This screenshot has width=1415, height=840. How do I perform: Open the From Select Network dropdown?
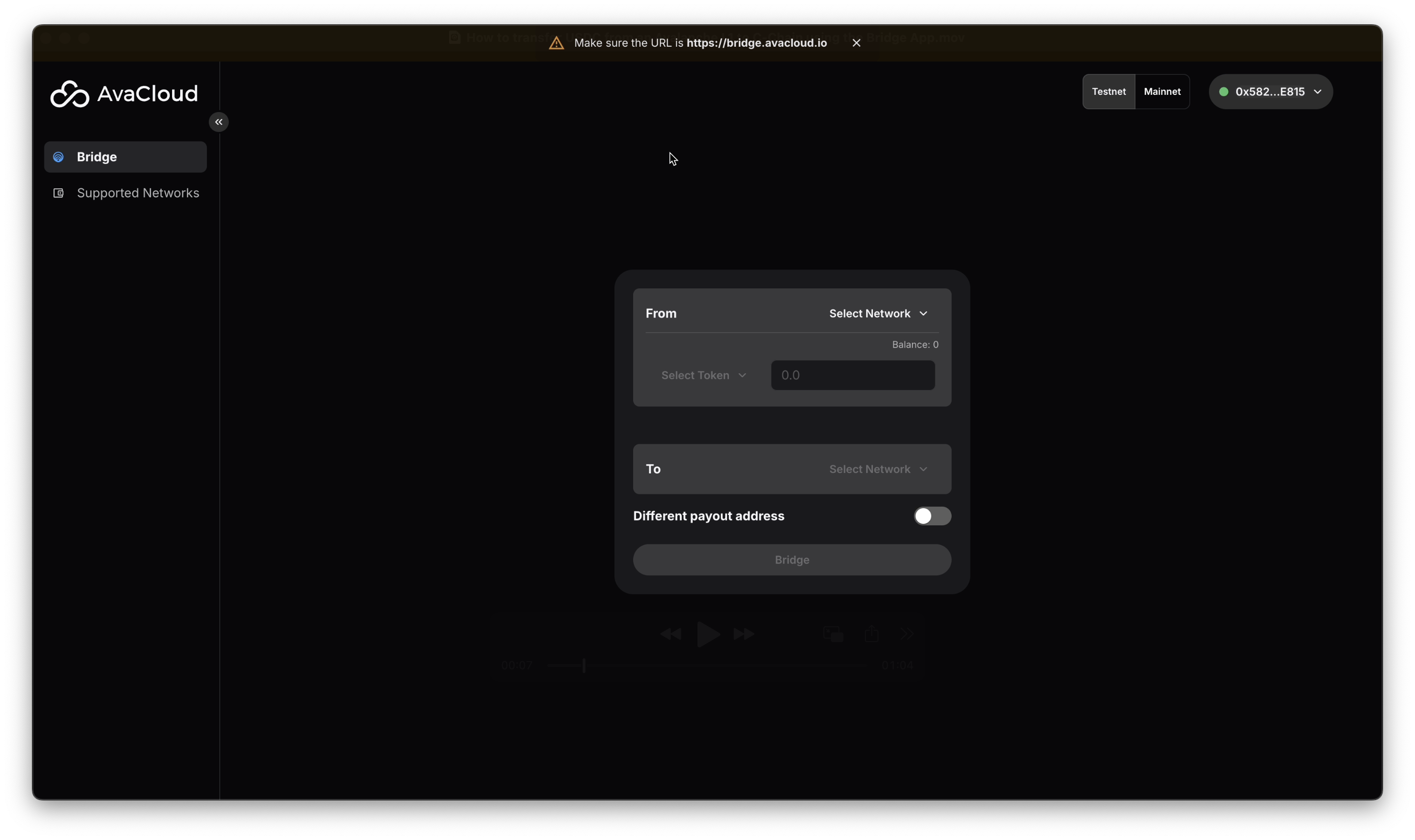[x=877, y=313]
